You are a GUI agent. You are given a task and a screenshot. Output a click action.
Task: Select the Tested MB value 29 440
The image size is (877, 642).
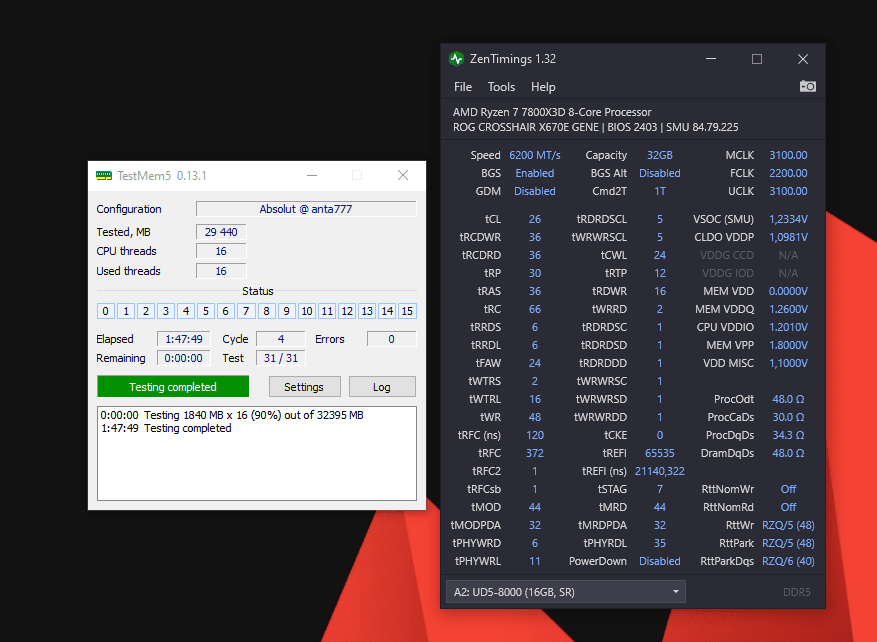pyautogui.click(x=221, y=232)
